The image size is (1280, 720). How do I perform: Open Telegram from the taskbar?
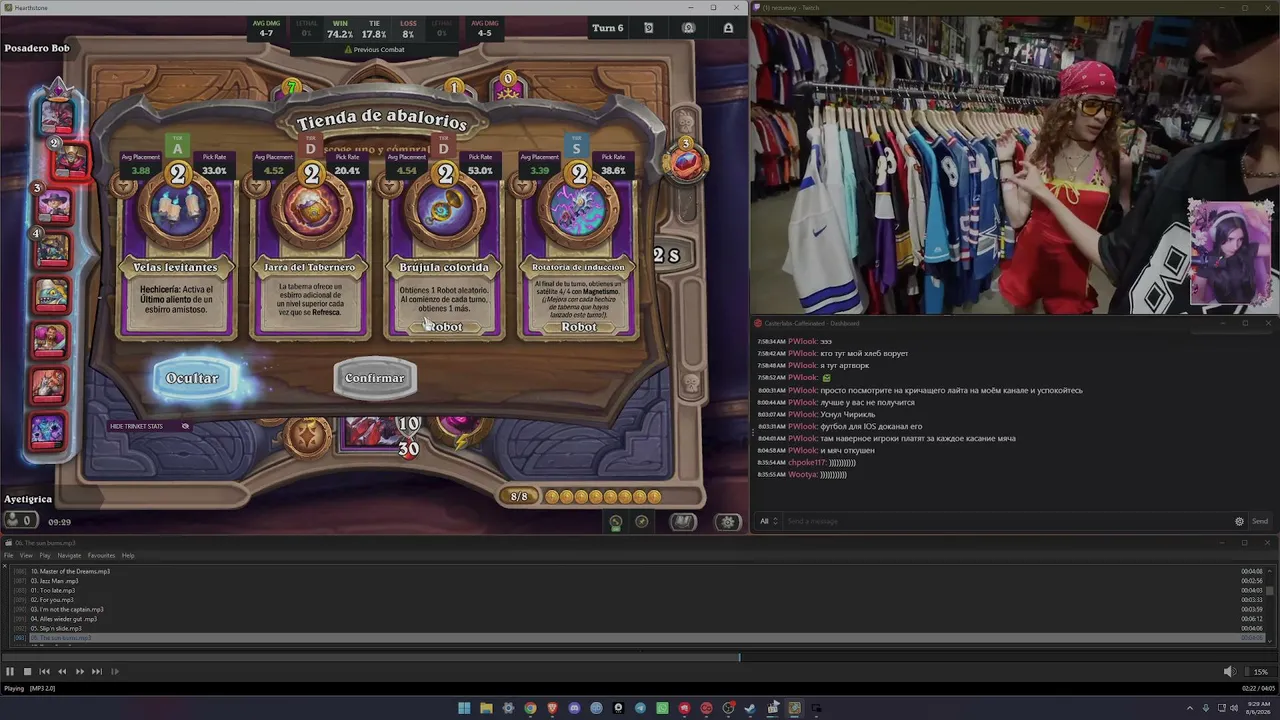point(640,708)
